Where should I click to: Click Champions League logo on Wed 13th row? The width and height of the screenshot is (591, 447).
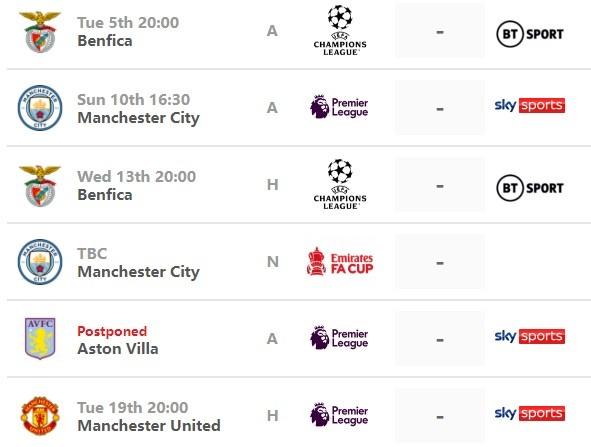(340, 185)
